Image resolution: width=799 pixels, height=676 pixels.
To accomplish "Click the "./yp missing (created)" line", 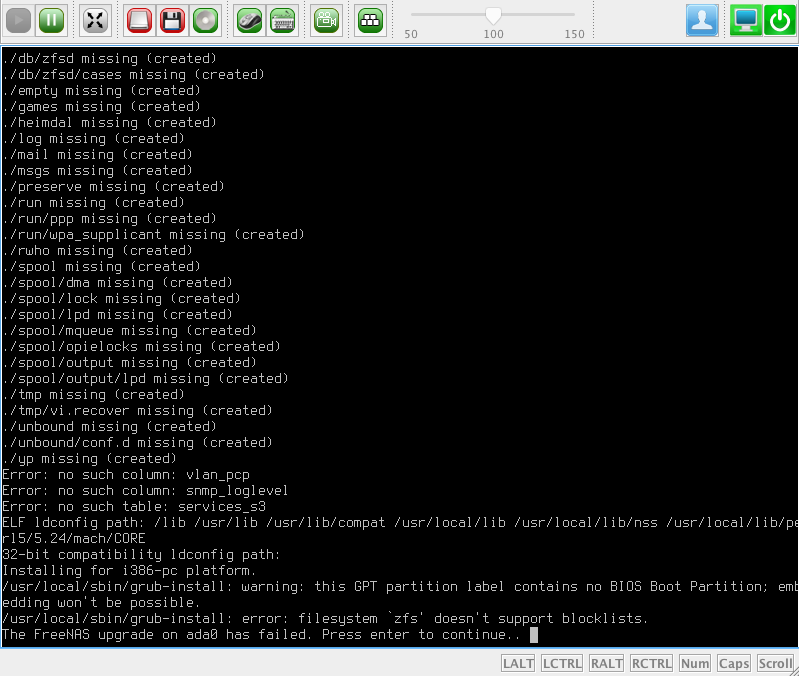I will click(89, 459).
